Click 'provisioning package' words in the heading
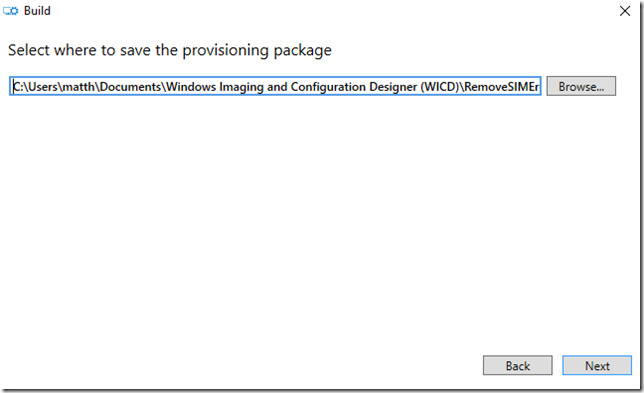Screen dimensions: 644x393 (257, 51)
